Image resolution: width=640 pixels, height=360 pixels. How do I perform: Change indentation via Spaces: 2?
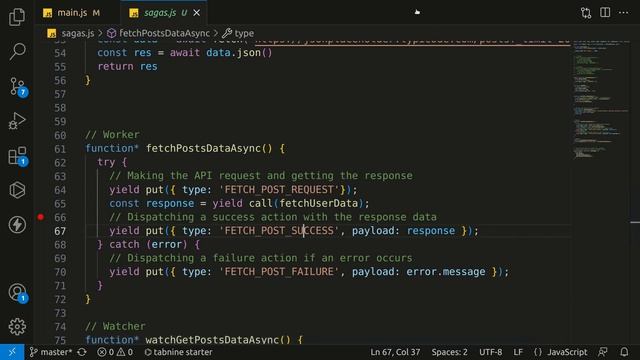pyautogui.click(x=449, y=352)
